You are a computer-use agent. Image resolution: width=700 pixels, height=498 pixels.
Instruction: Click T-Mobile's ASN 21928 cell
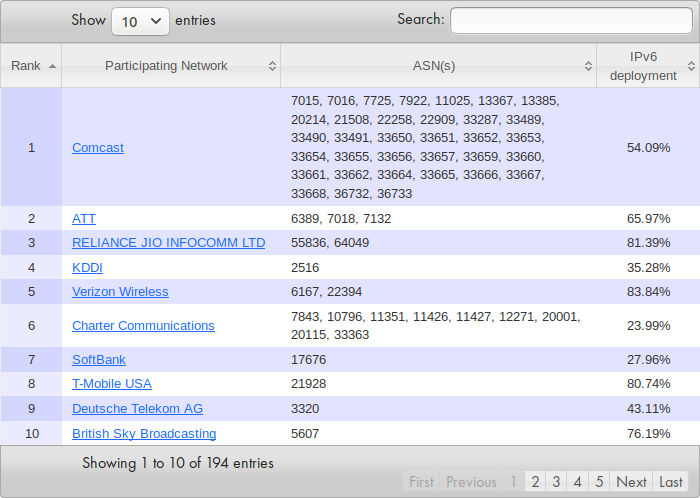pos(438,384)
